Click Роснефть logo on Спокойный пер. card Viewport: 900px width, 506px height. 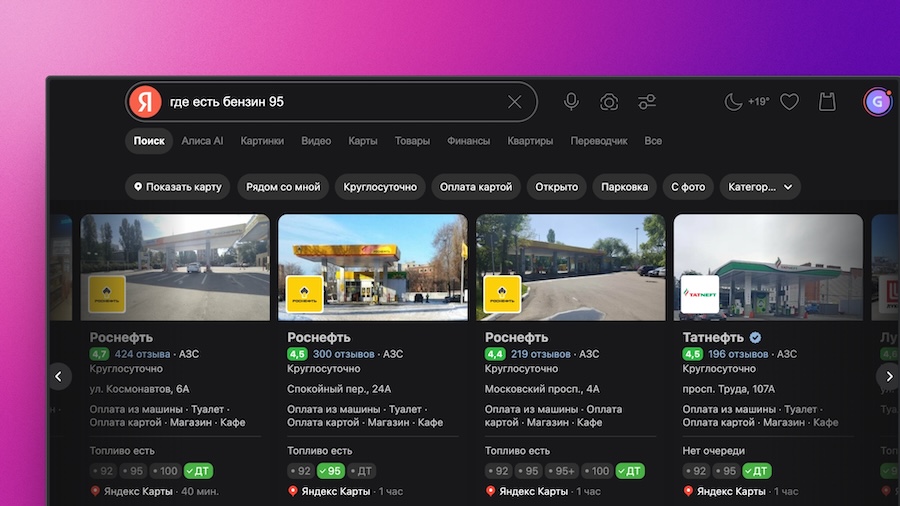[304, 294]
